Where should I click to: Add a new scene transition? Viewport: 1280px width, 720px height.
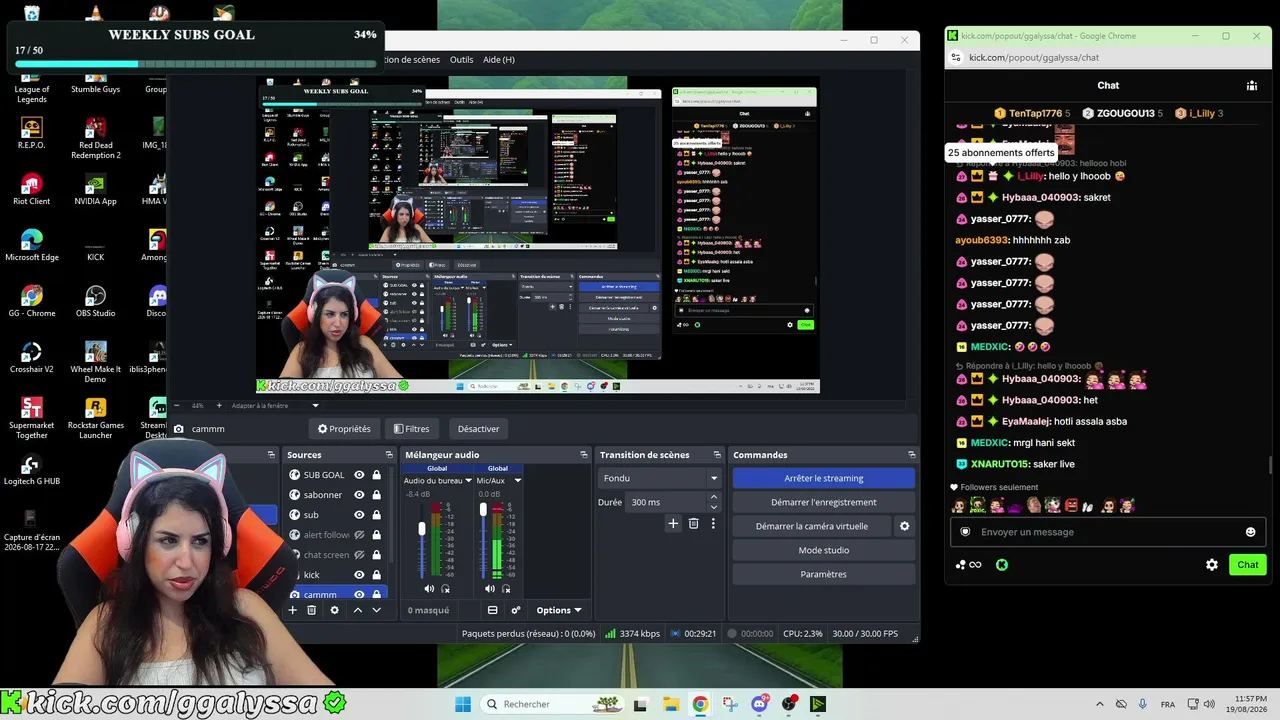click(x=673, y=523)
